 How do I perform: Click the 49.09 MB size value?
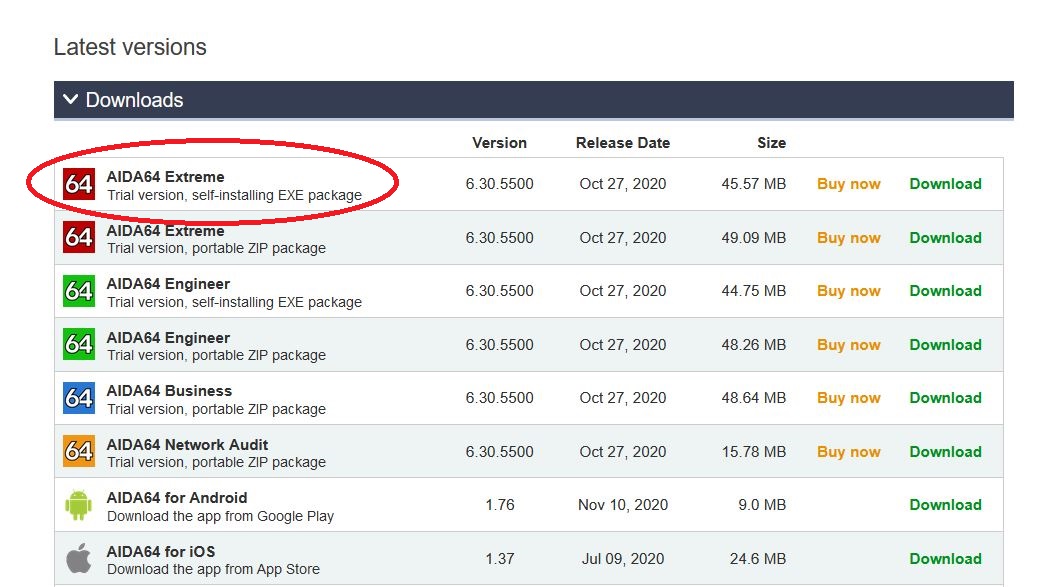click(x=754, y=238)
